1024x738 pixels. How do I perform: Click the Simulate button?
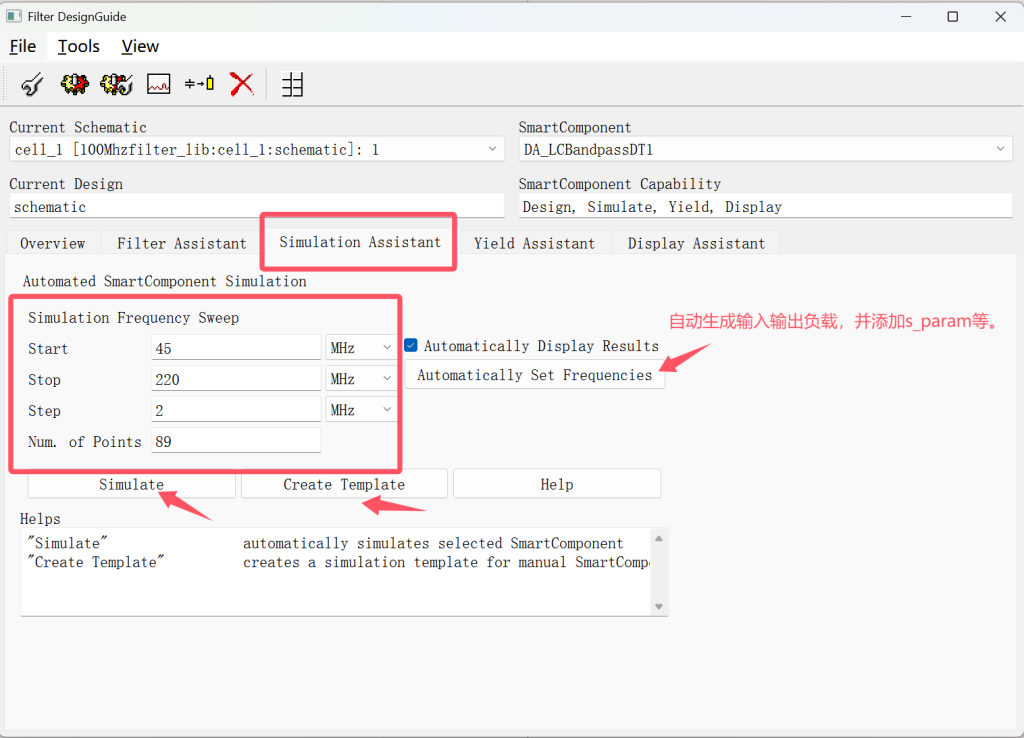point(131,484)
